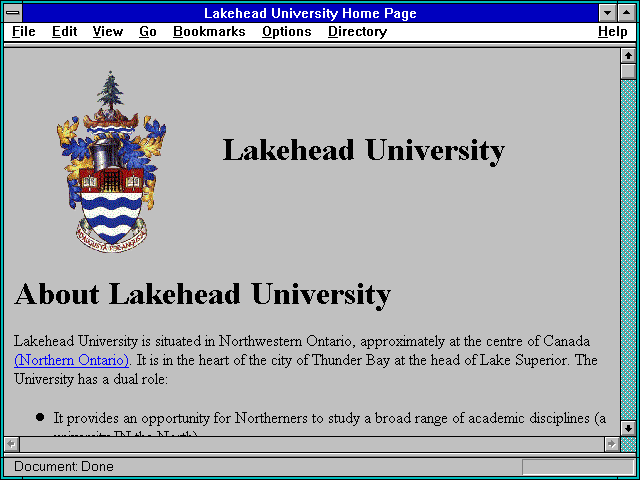640x480 pixels.
Task: Minimize the window with the down-arrow button
Action: point(608,13)
